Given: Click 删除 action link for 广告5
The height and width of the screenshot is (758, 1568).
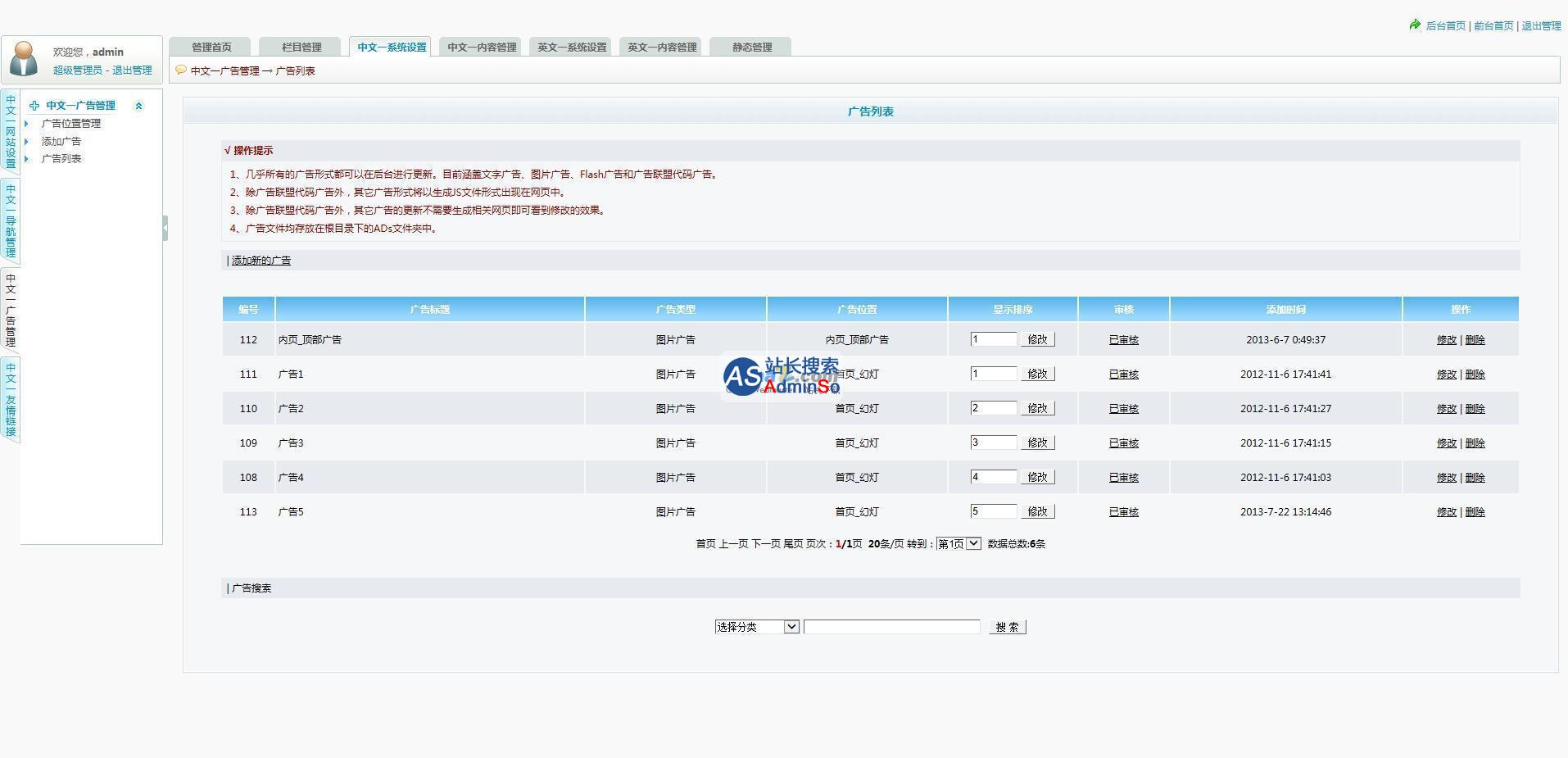Looking at the screenshot, I should pyautogui.click(x=1475, y=512).
